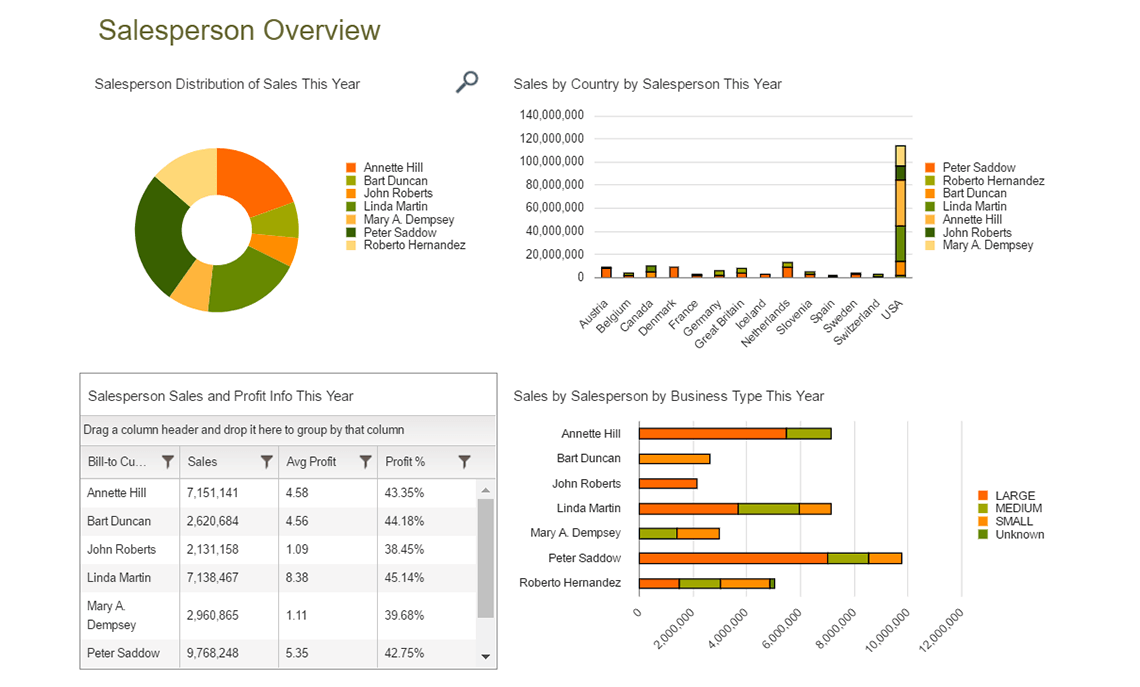Open the Profit % column filter icon
Screen dimensions: 1140x687
[x=465, y=462]
